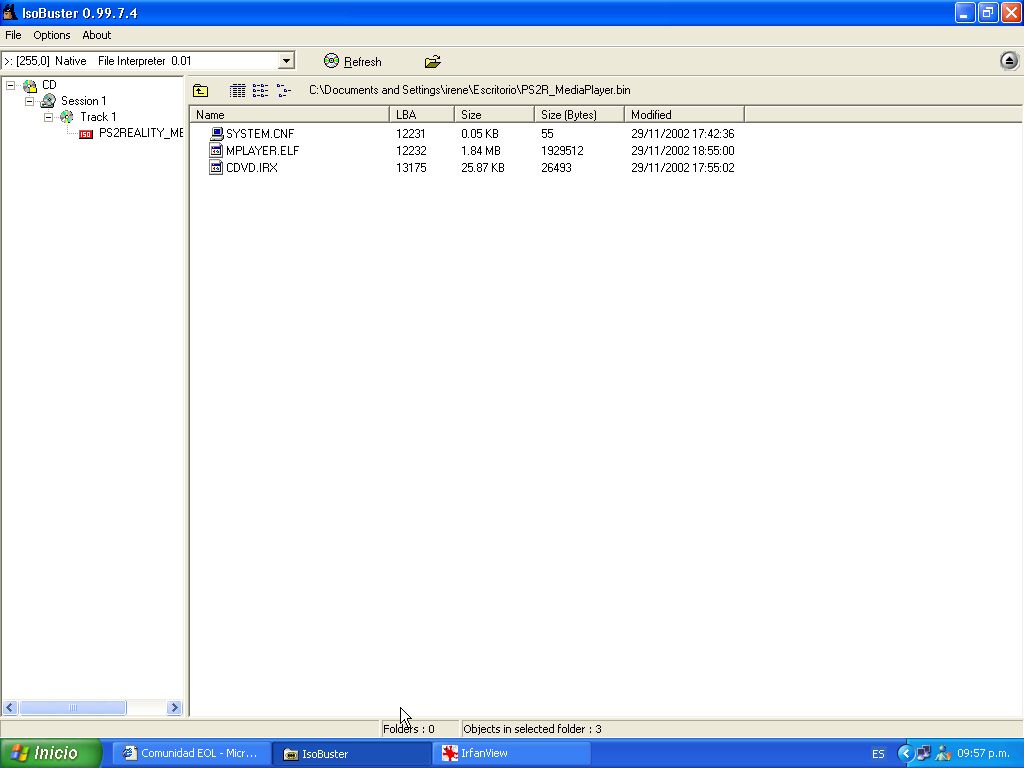Viewport: 1024px width, 768px height.
Task: Open the Inicio start button
Action: [51, 754]
